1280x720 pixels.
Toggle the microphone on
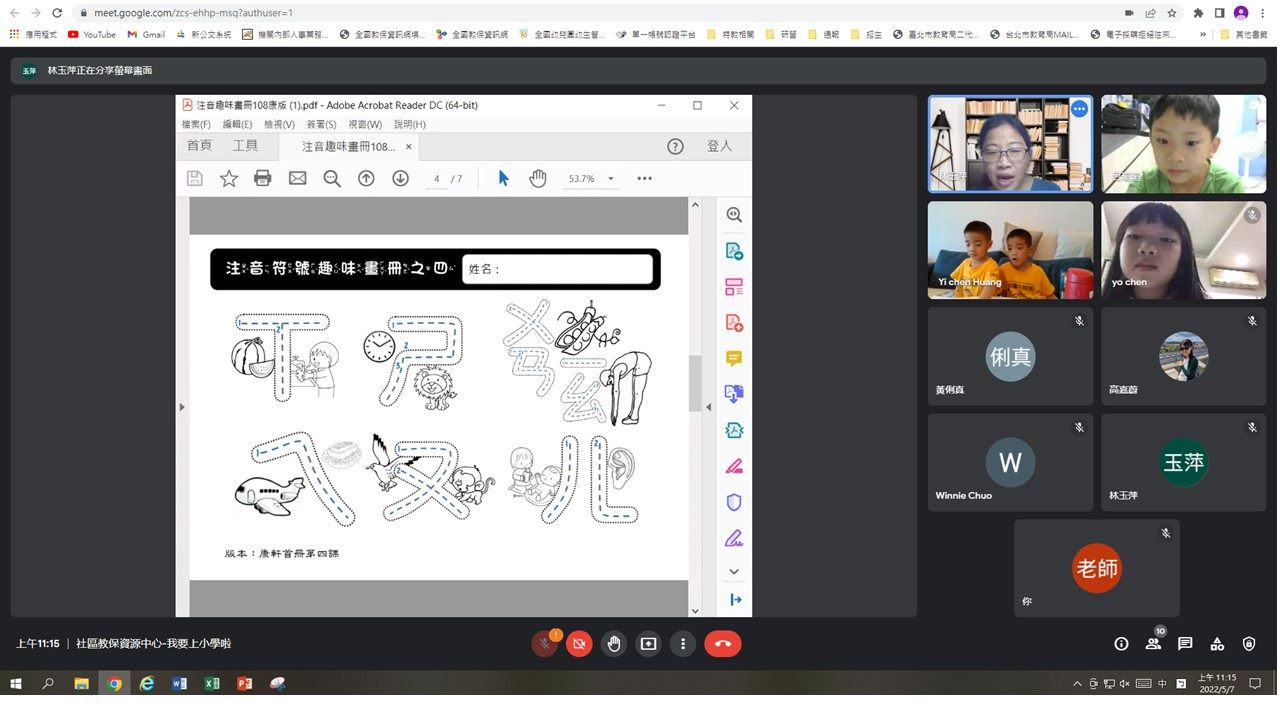pyautogui.click(x=545, y=644)
